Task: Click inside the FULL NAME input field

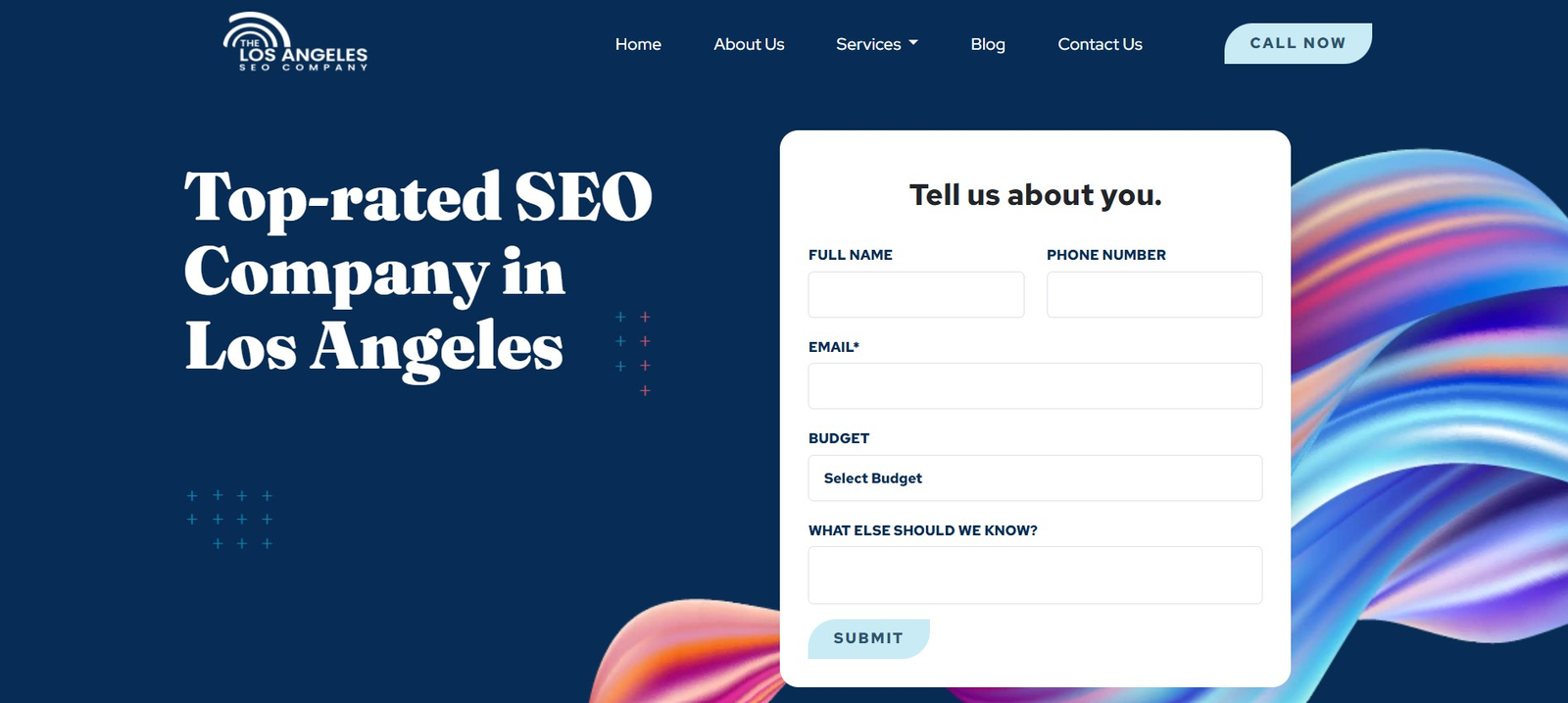Action: (x=915, y=294)
